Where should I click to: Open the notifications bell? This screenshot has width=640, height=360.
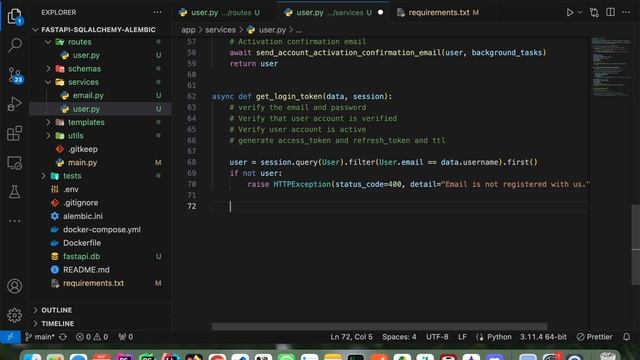(x=627, y=337)
